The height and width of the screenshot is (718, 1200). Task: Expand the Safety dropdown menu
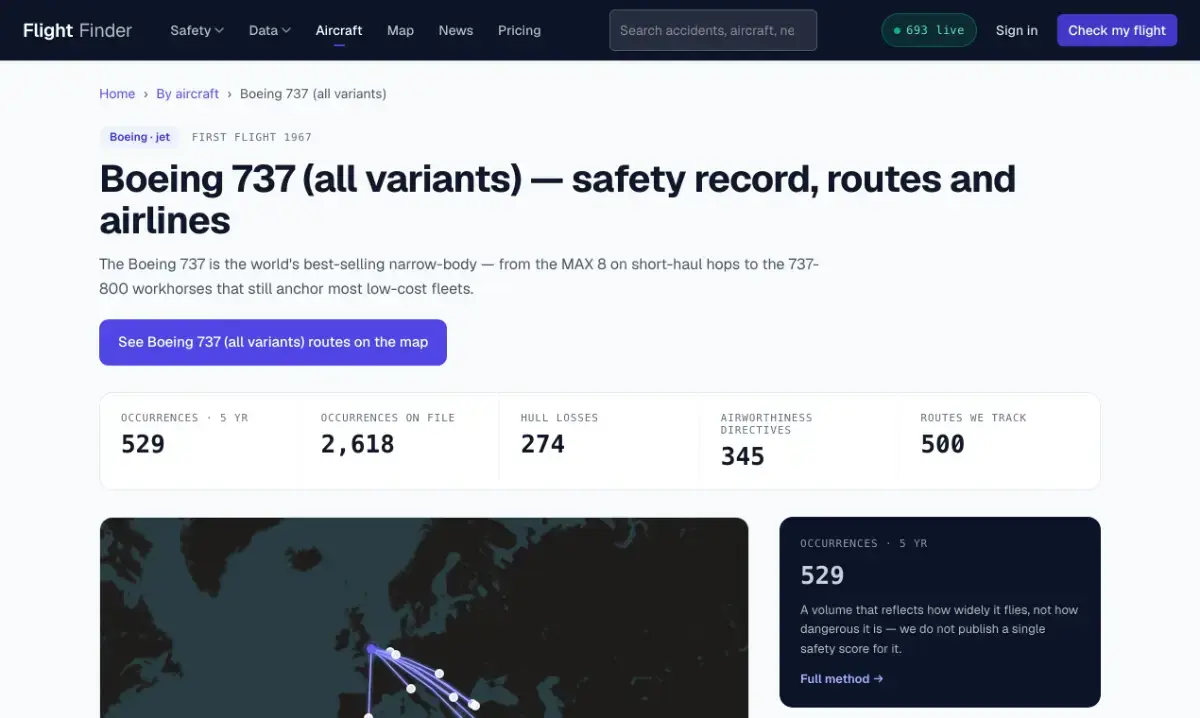coord(197,30)
